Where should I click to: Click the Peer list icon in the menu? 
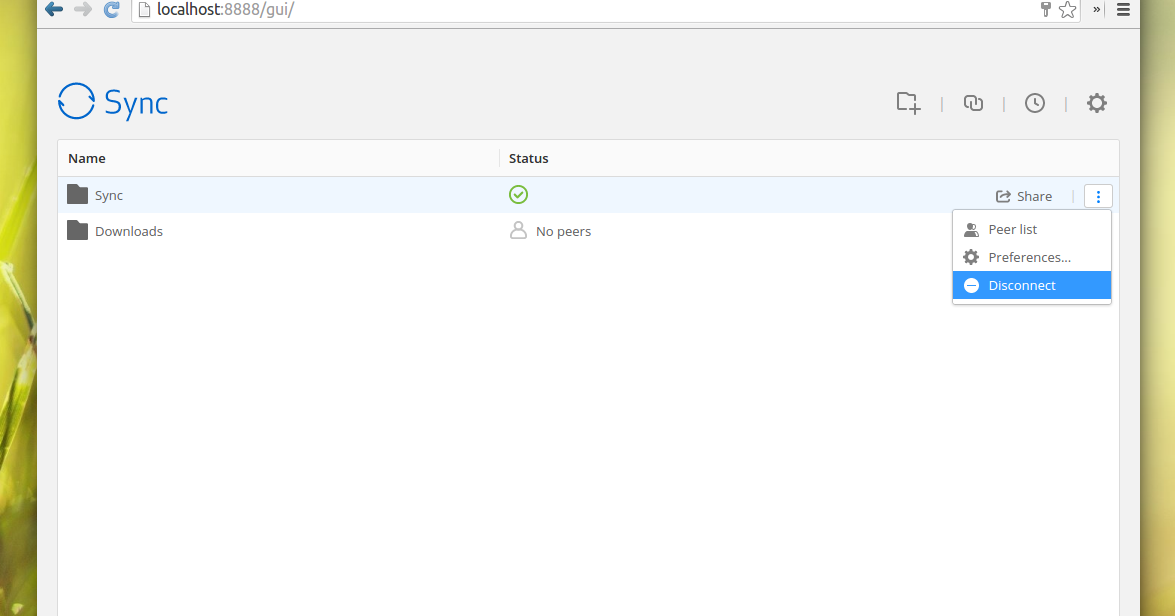pos(971,229)
